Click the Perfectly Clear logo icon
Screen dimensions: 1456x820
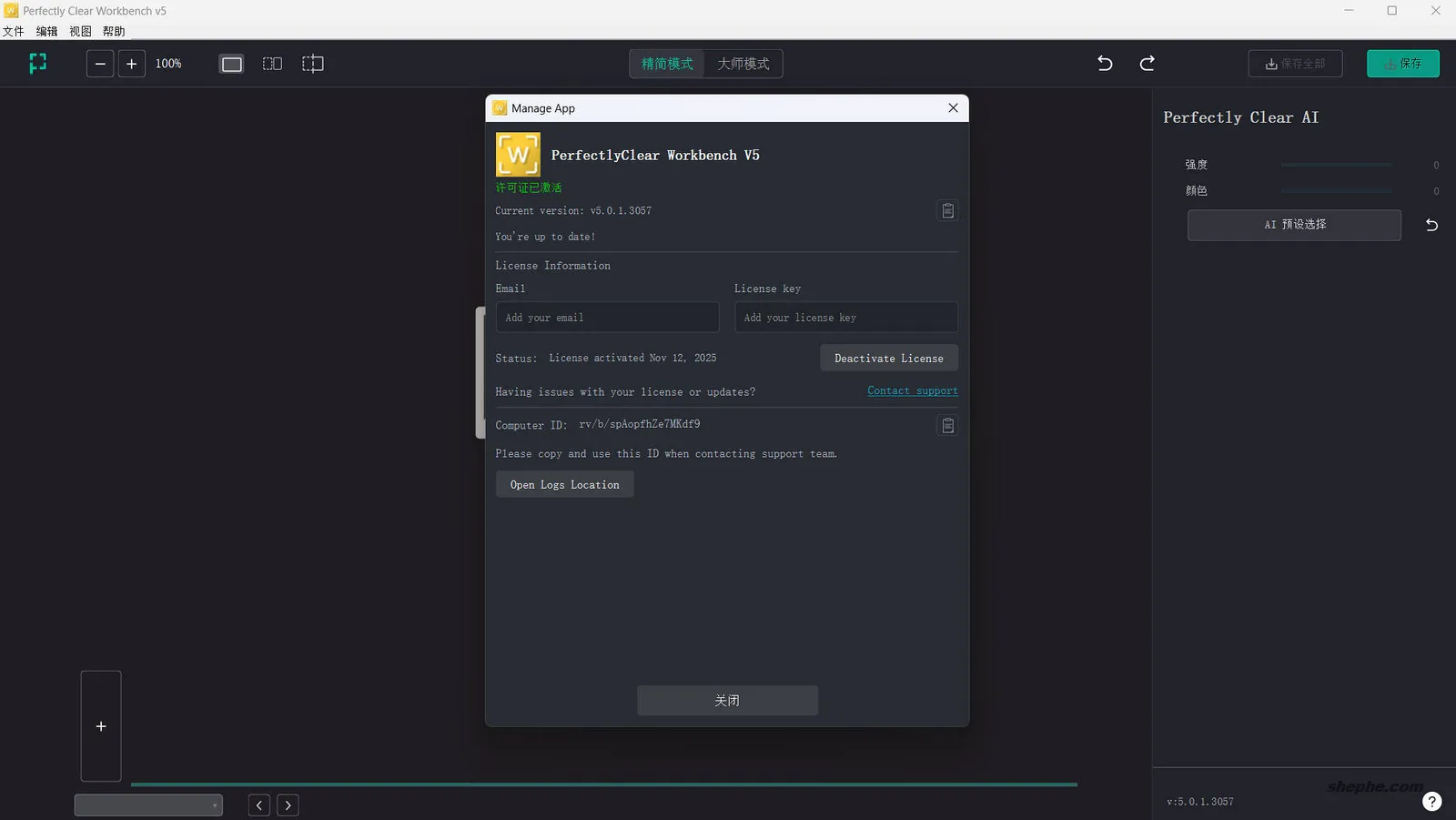coord(37,64)
